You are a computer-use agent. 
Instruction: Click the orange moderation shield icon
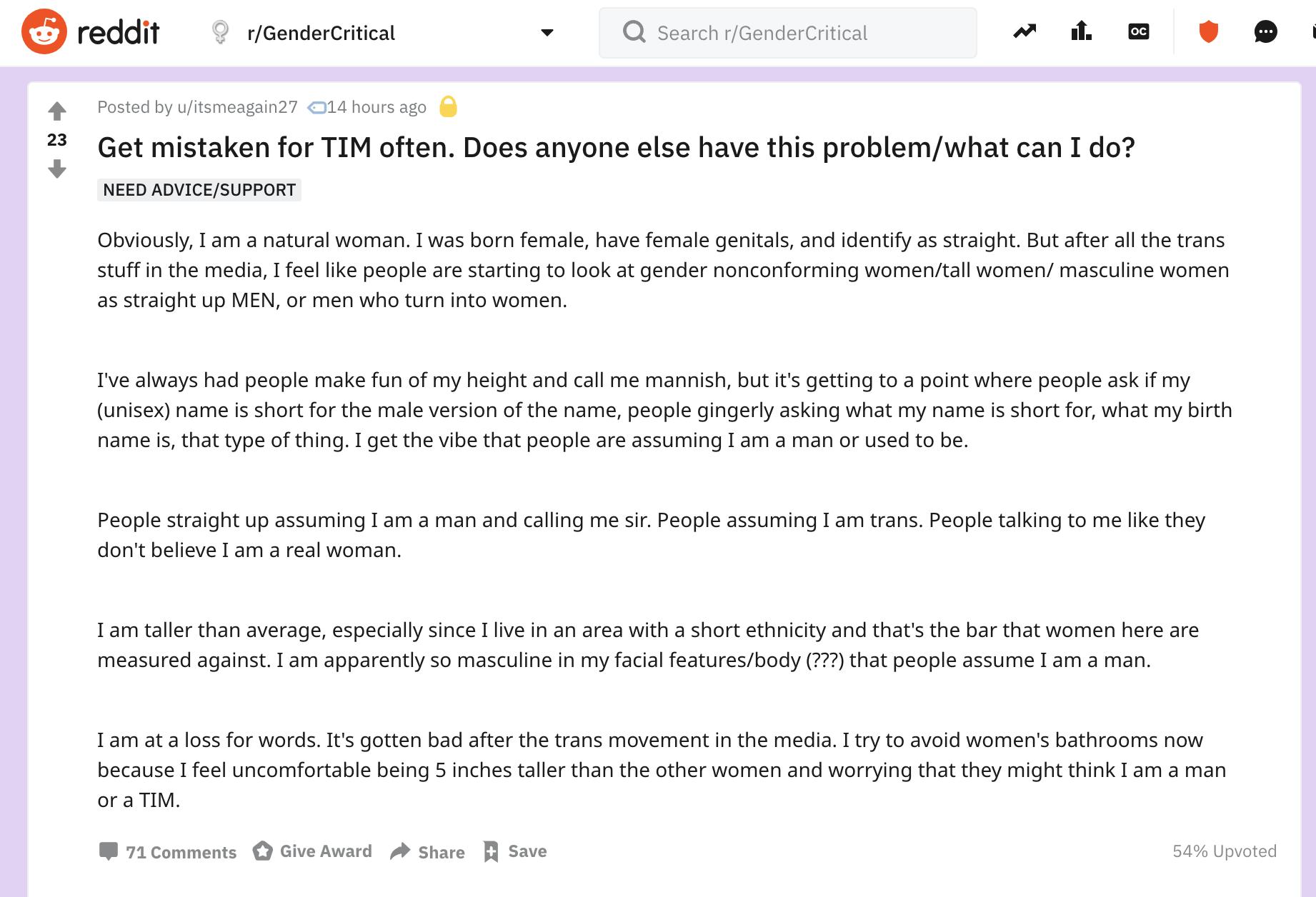tap(1208, 31)
